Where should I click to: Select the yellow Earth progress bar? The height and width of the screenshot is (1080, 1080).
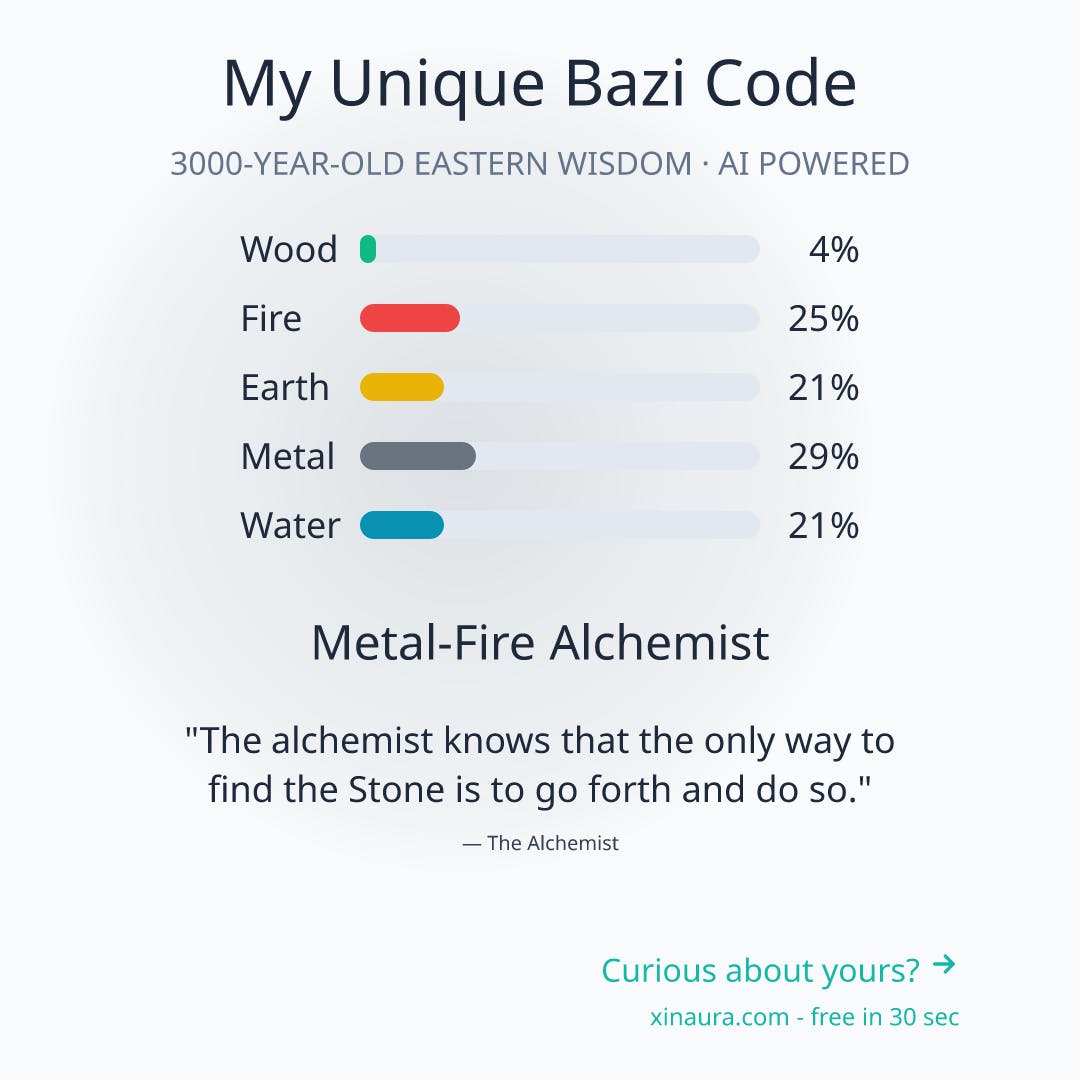click(560, 387)
